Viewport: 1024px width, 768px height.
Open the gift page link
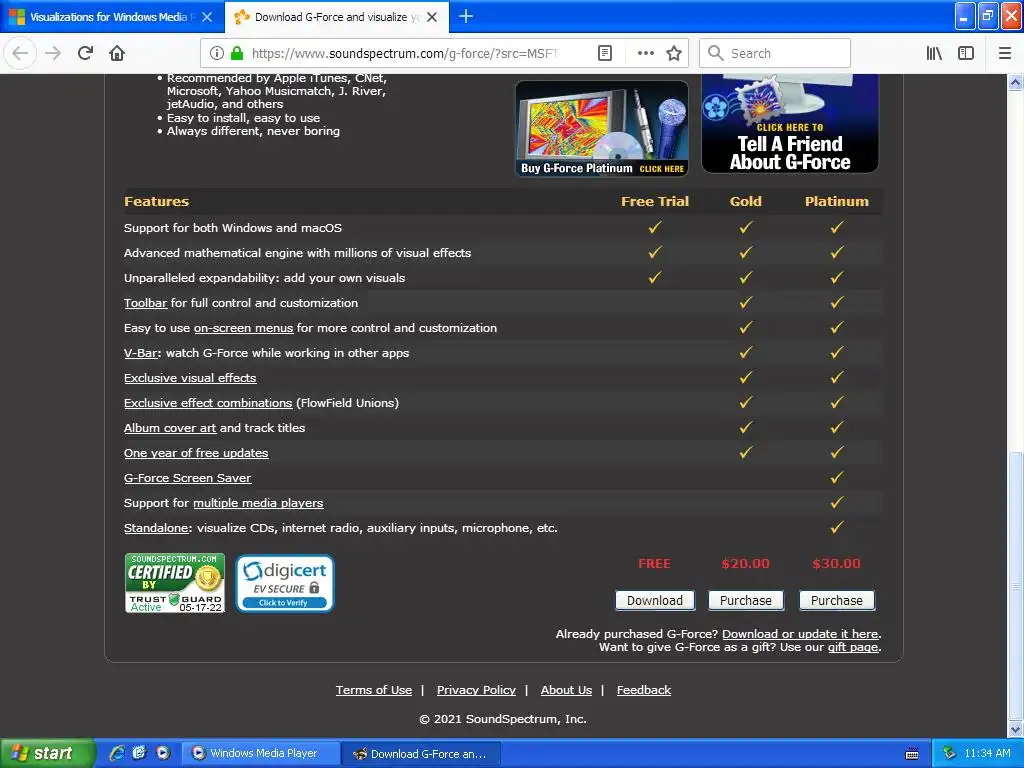pos(853,647)
